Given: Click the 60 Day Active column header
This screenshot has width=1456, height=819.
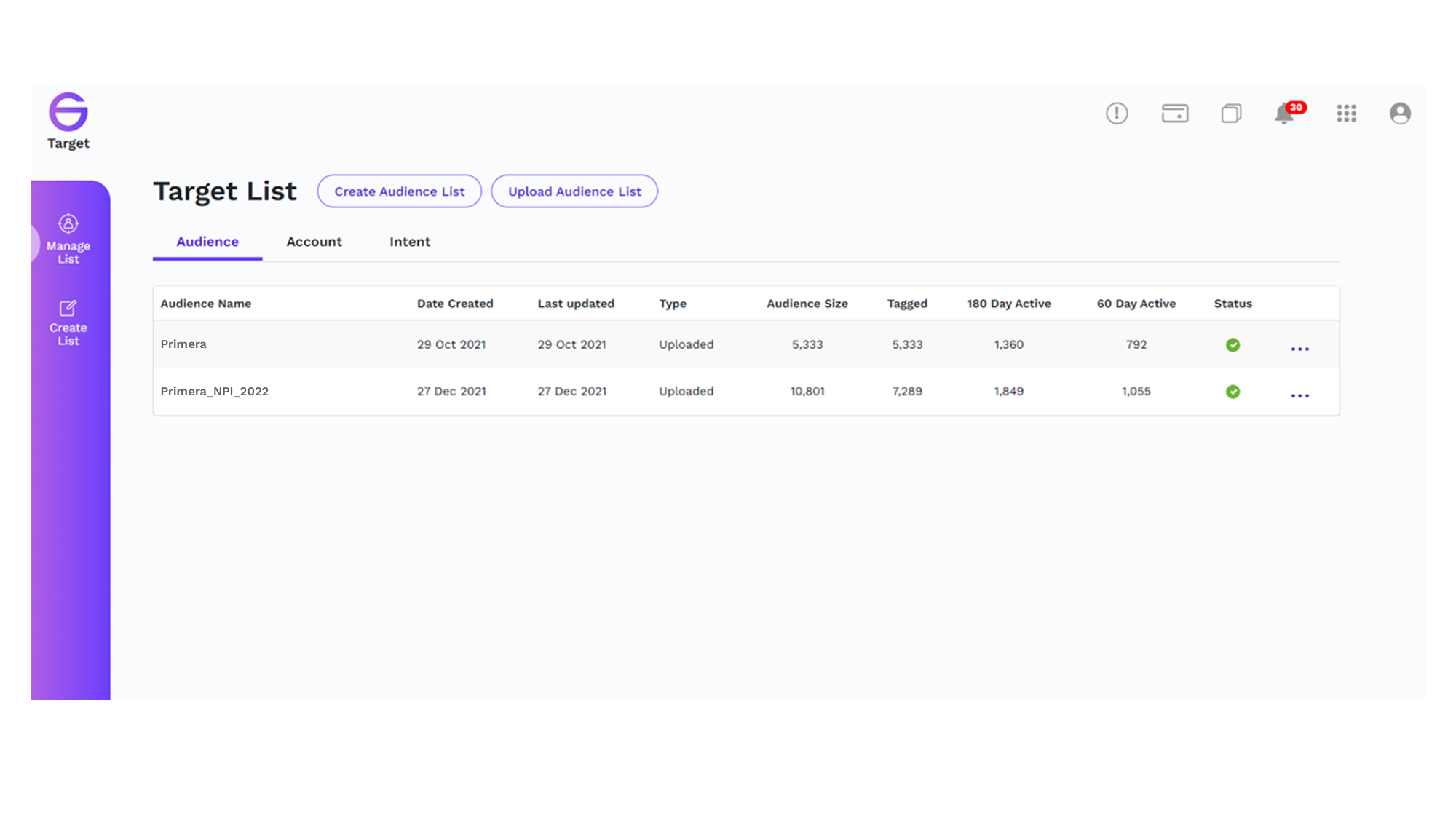Looking at the screenshot, I should click(1136, 304).
